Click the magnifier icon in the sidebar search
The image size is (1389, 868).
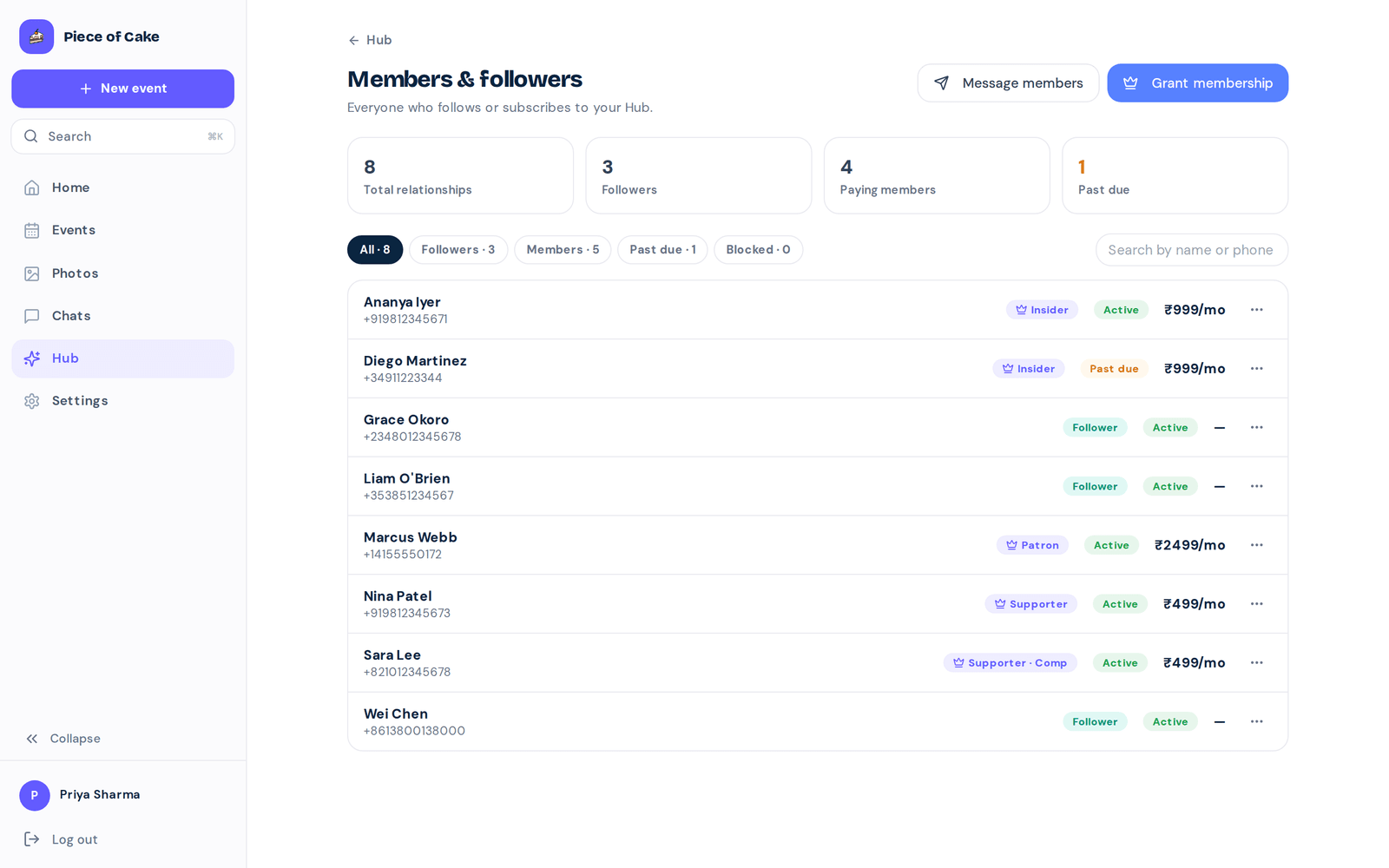tap(31, 136)
